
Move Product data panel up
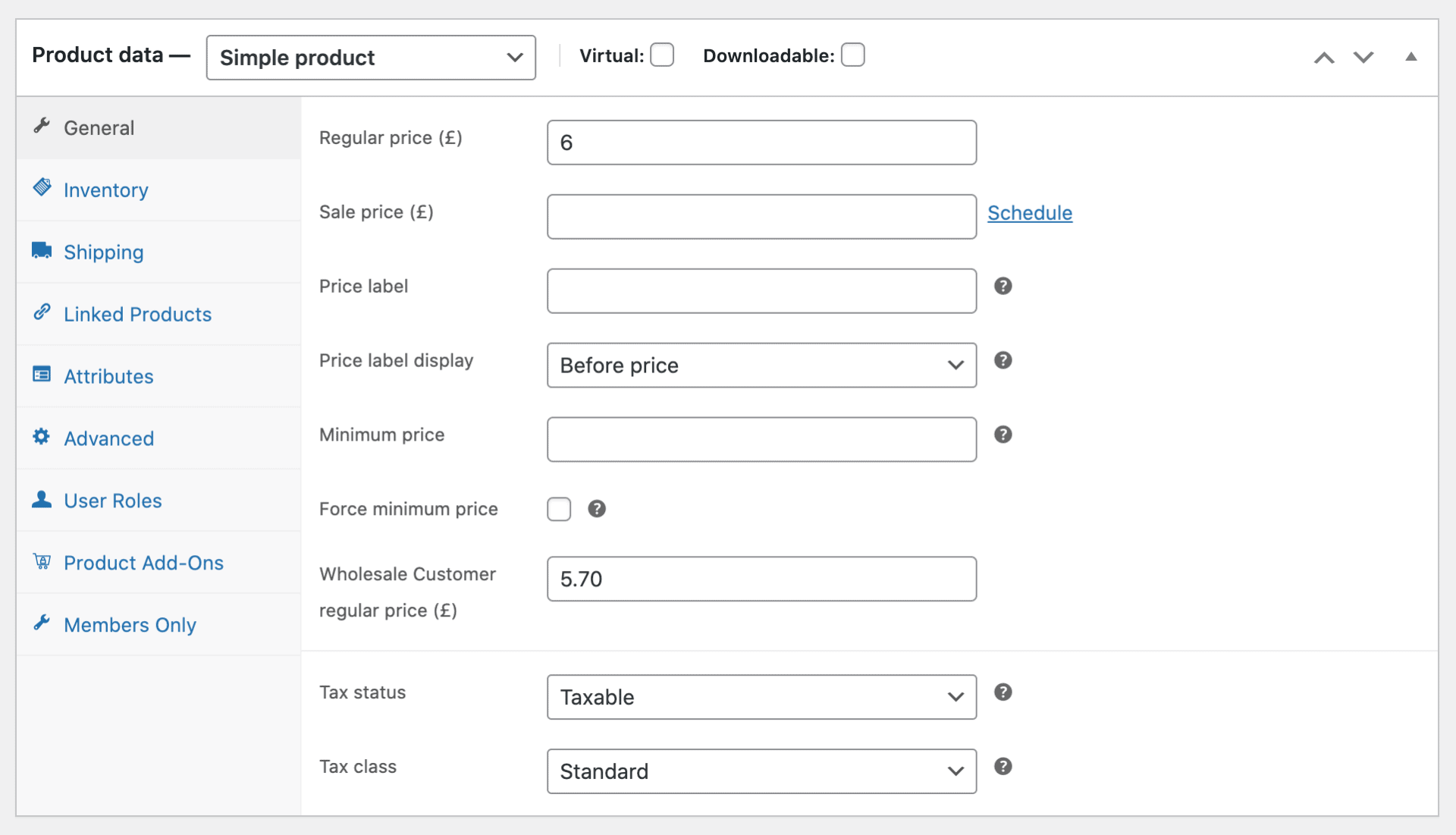point(1324,58)
